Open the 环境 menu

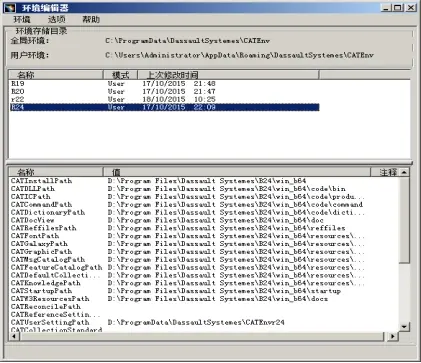tap(22, 19)
